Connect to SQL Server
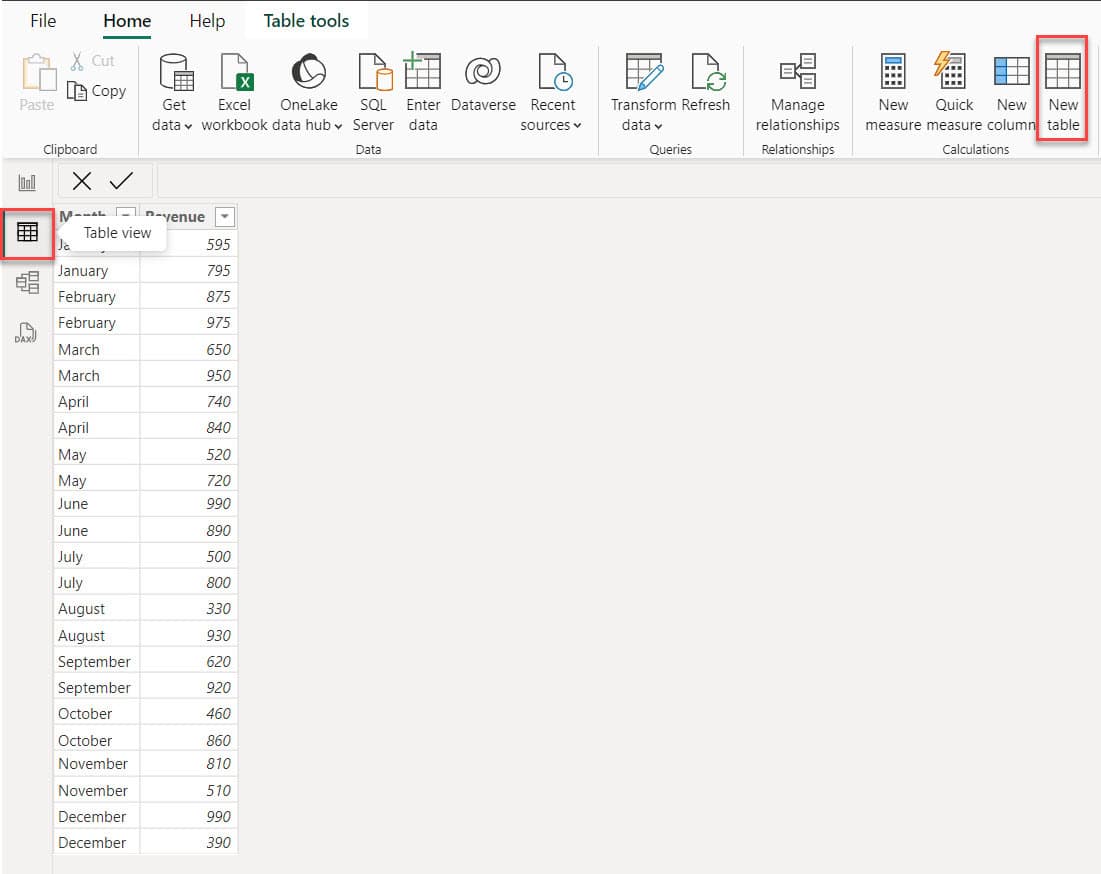The width and height of the screenshot is (1101, 874). [373, 93]
